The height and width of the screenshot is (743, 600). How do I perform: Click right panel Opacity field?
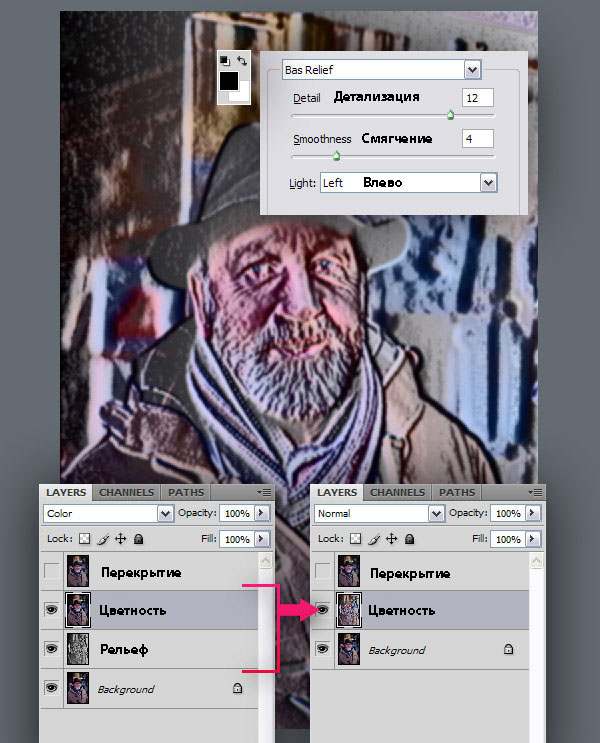click(x=508, y=513)
